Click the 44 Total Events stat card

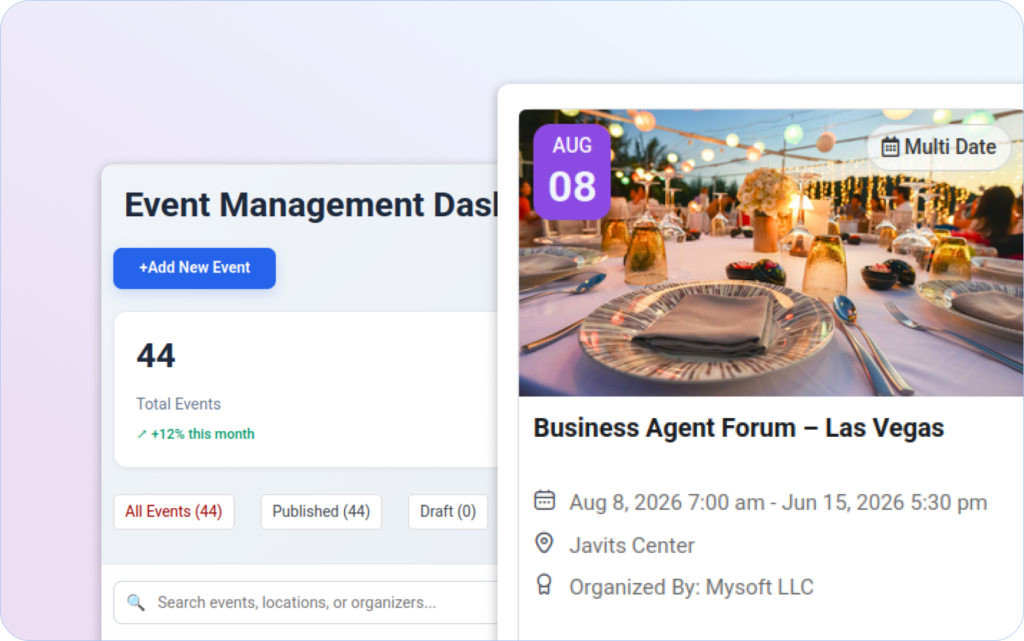click(x=306, y=389)
